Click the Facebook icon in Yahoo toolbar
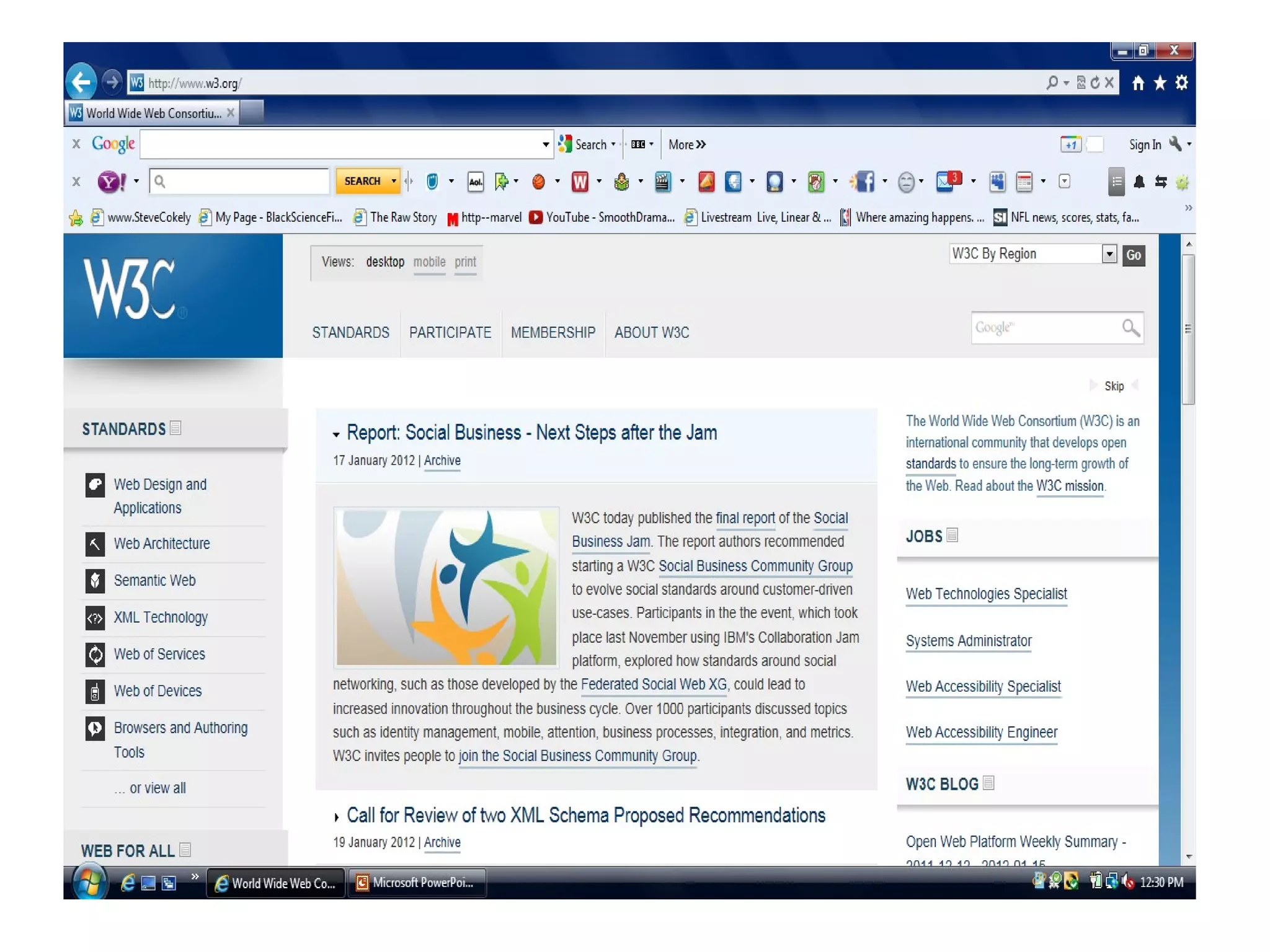This screenshot has width=1270, height=952. (x=864, y=182)
